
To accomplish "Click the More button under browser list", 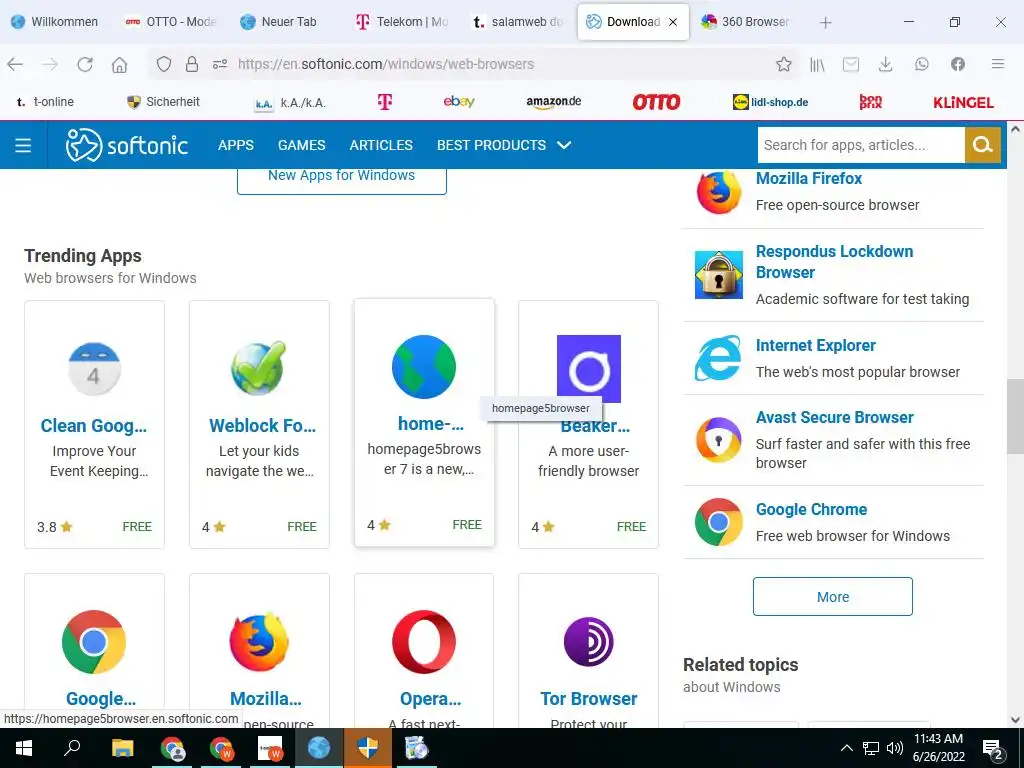I will [x=833, y=596].
